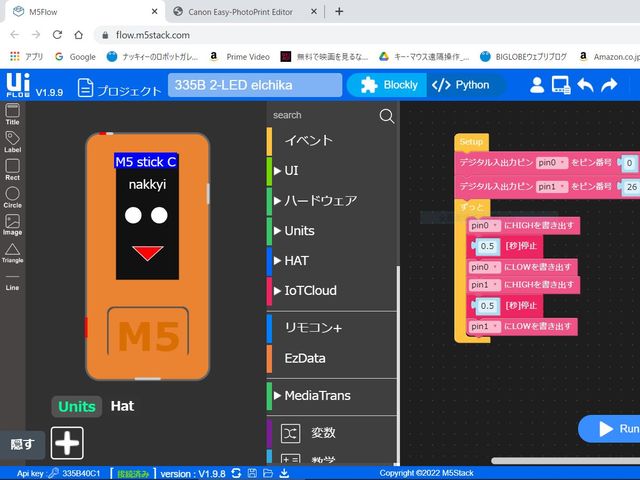640x480 pixels.
Task: Click the ずっと loop block
Action: [472, 208]
